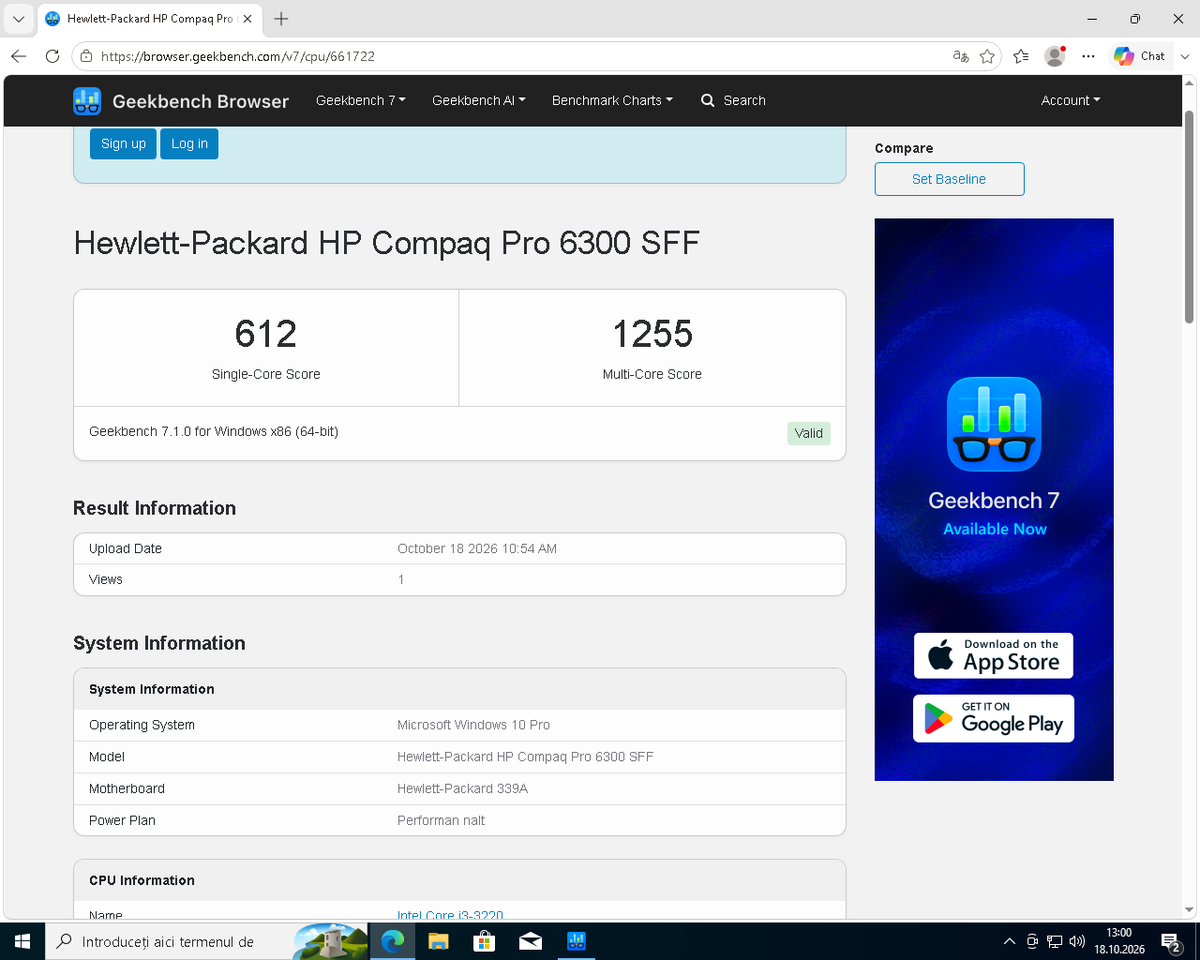Click Get it on Google Play badge
Image resolution: width=1200 pixels, height=960 pixels.
(x=993, y=719)
